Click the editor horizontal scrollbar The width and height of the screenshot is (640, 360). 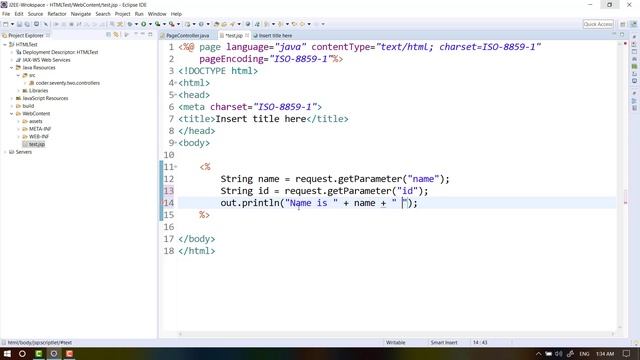tap(396, 334)
